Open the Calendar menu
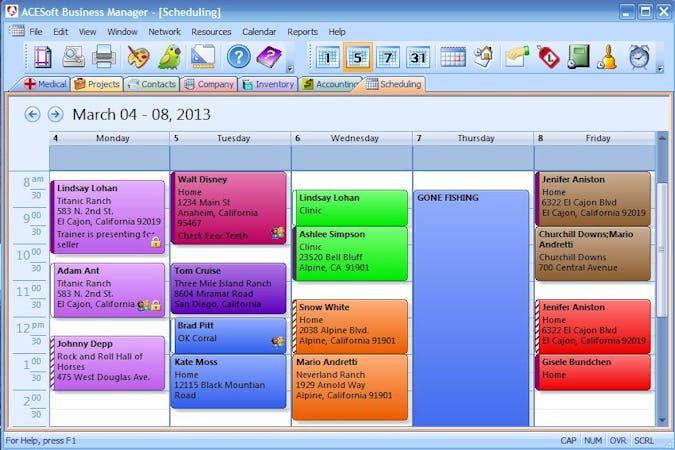 [259, 32]
